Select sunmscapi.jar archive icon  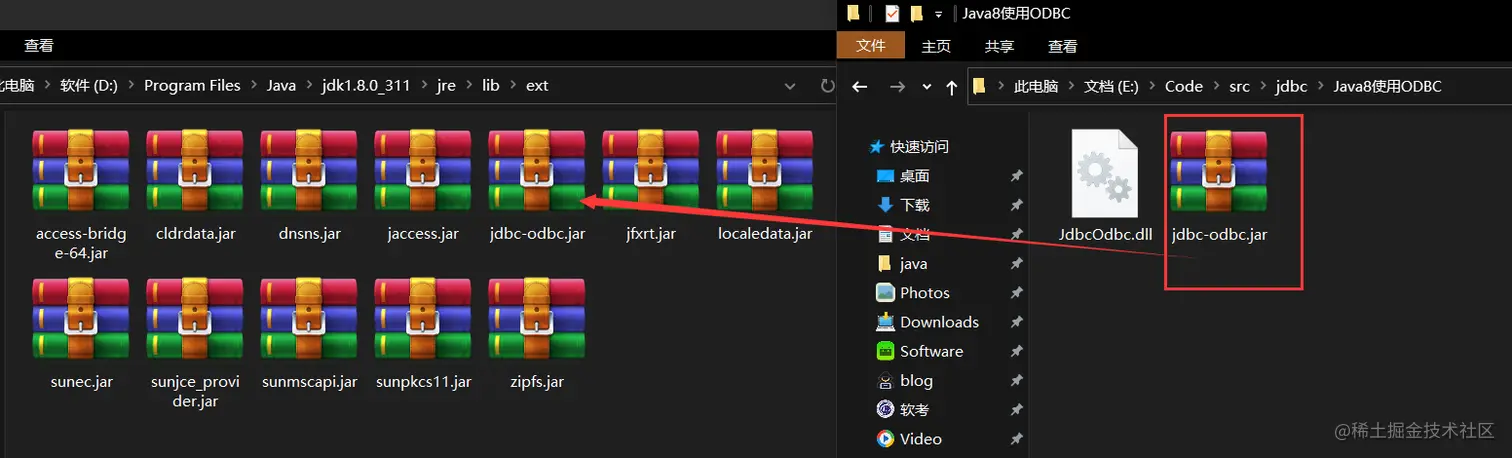pyautogui.click(x=308, y=318)
